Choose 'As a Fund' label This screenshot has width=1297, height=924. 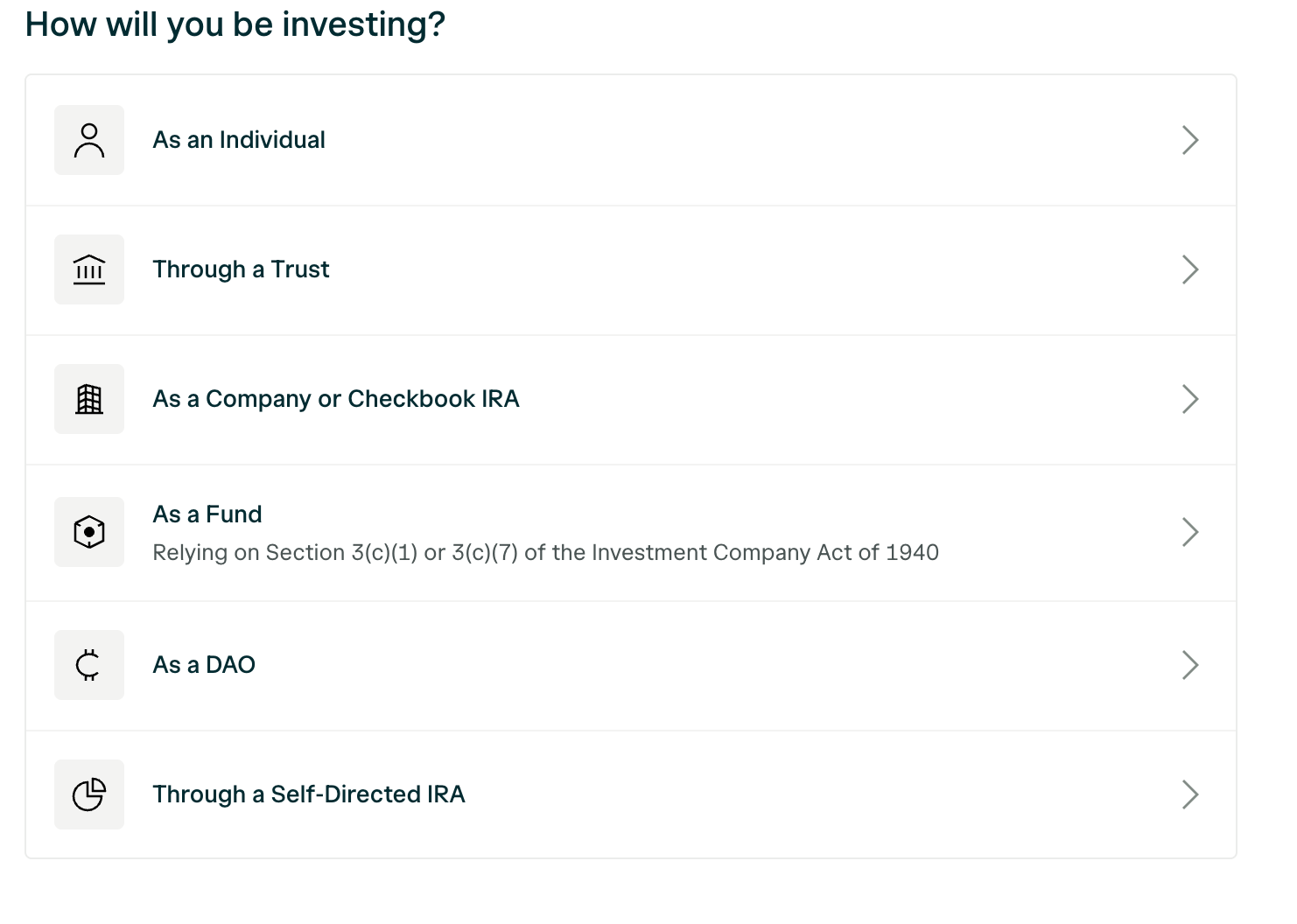[207, 514]
